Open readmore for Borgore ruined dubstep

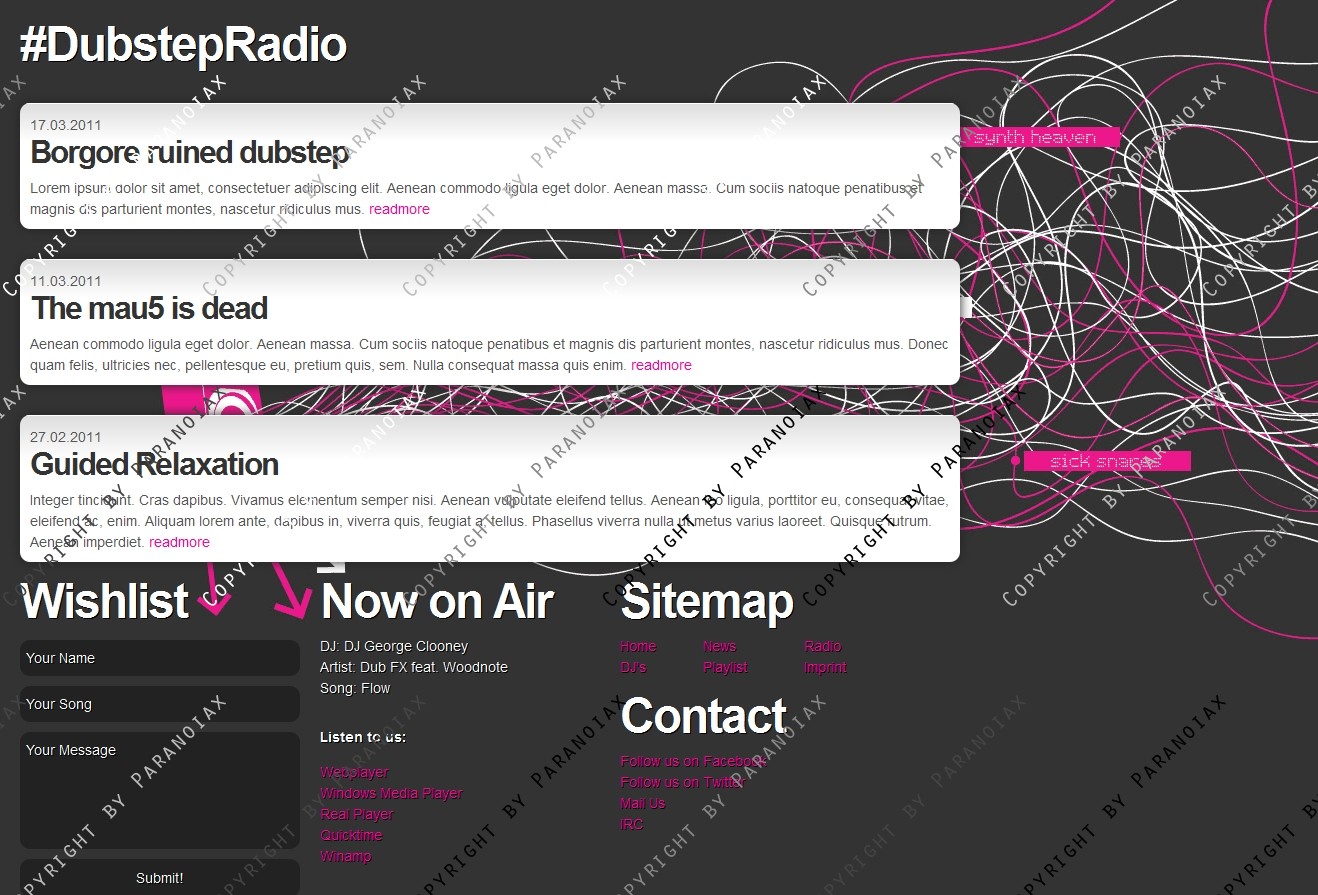[399, 209]
